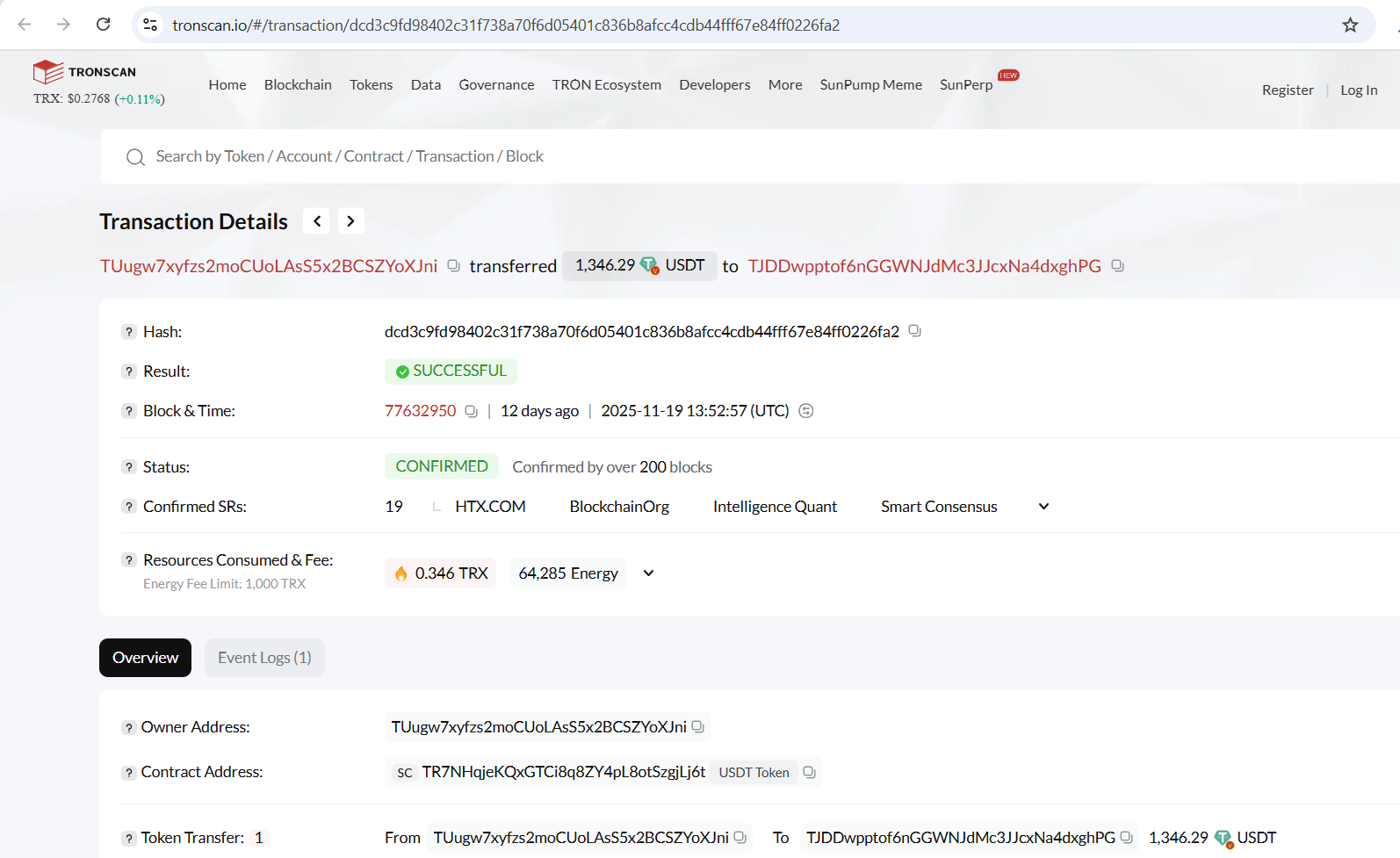Click the 0.346 TRX fee badge
The image size is (1400, 858).
pos(441,573)
